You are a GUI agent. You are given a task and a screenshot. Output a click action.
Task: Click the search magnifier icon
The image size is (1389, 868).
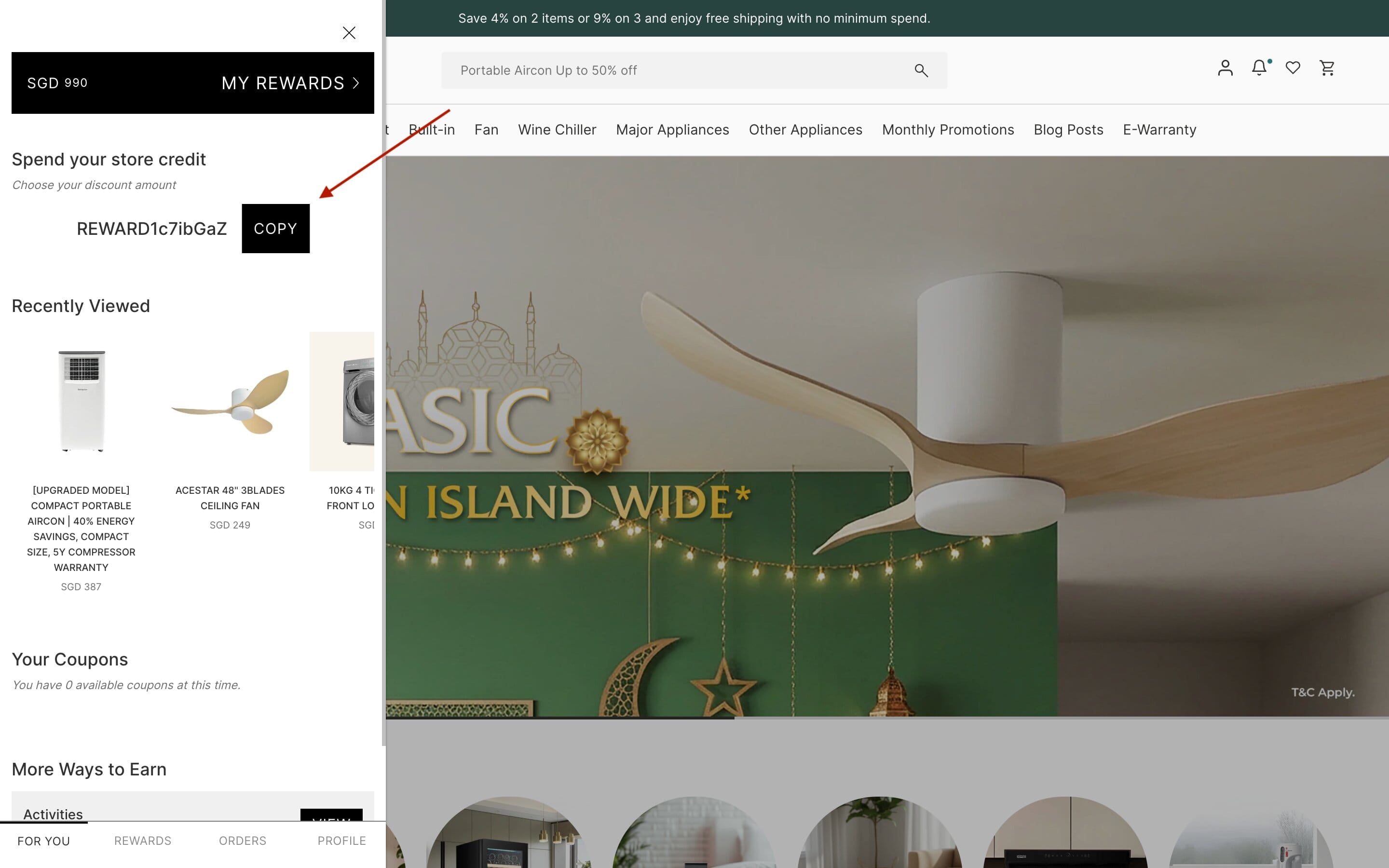921,70
